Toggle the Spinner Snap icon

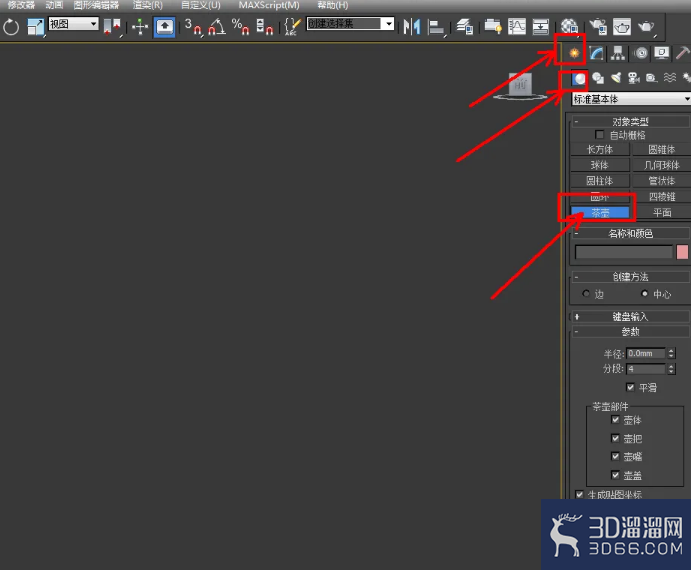264,27
